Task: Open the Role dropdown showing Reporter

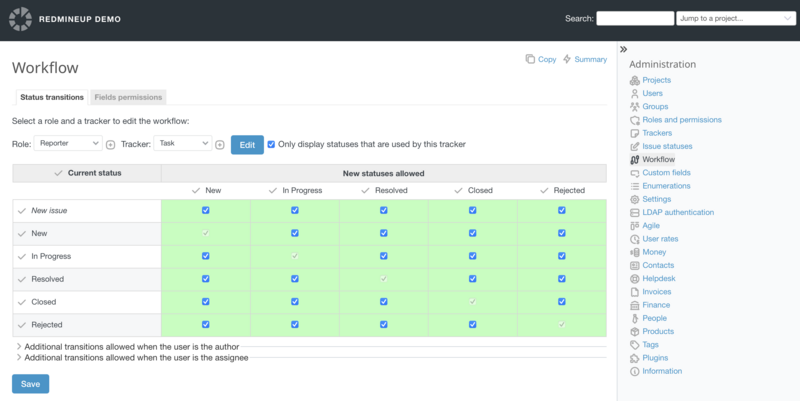Action: point(68,144)
